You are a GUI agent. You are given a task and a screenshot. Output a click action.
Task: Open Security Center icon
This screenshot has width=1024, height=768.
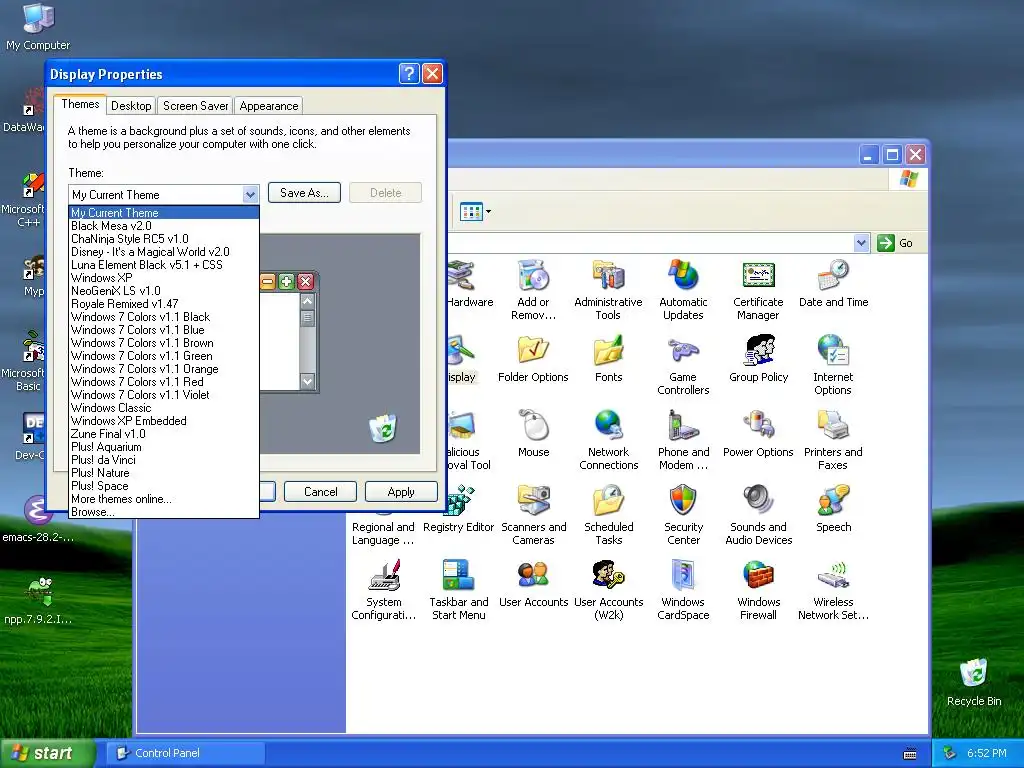(683, 515)
